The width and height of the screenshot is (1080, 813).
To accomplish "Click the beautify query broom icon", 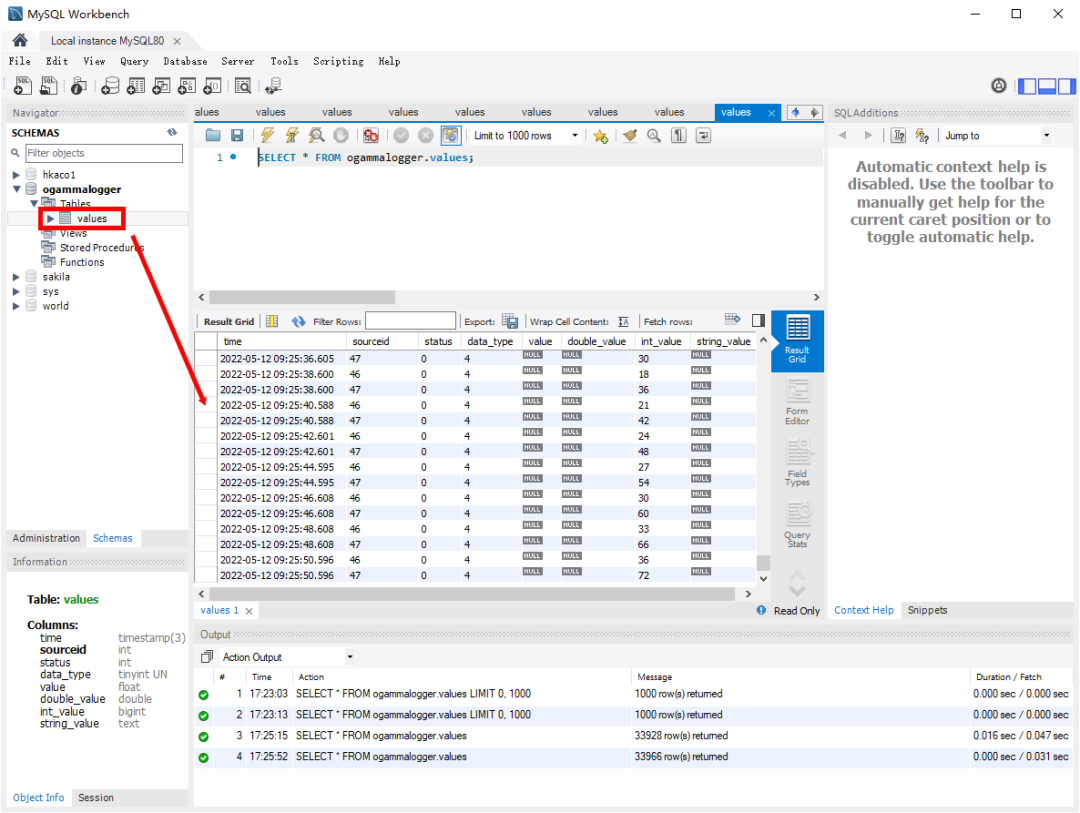I will coord(629,136).
